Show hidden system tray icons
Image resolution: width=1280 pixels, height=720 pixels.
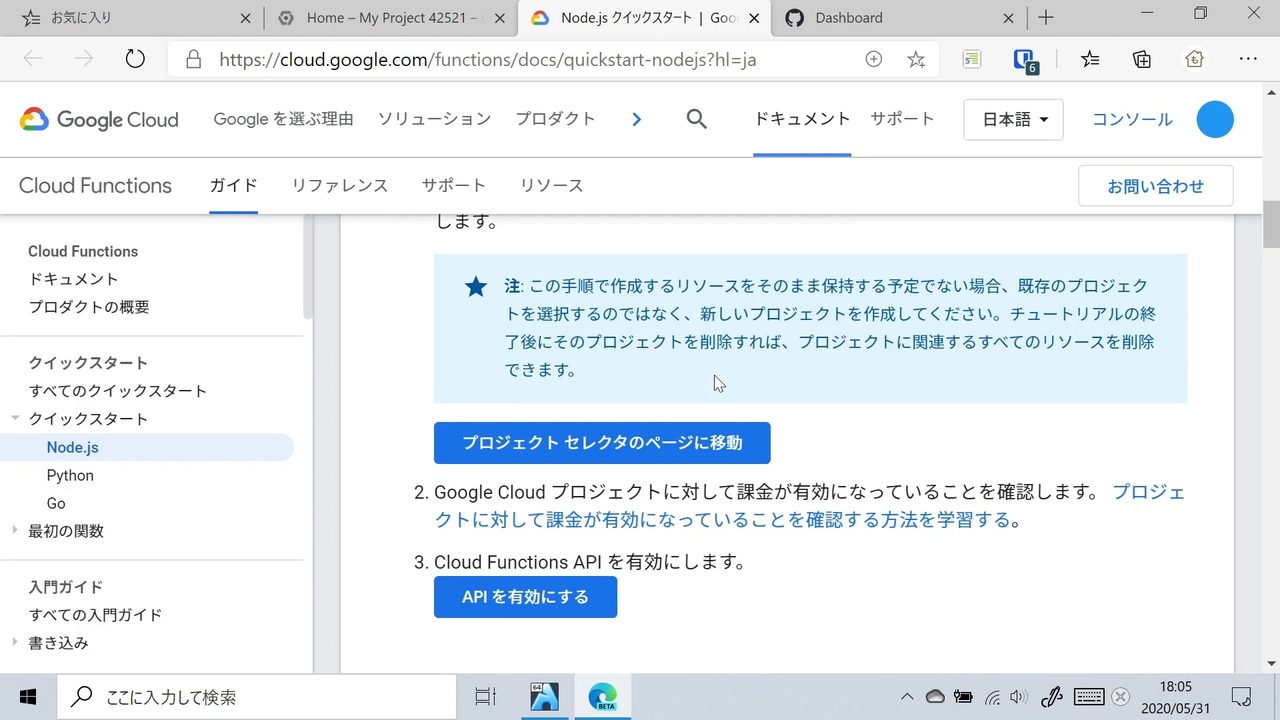[906, 697]
